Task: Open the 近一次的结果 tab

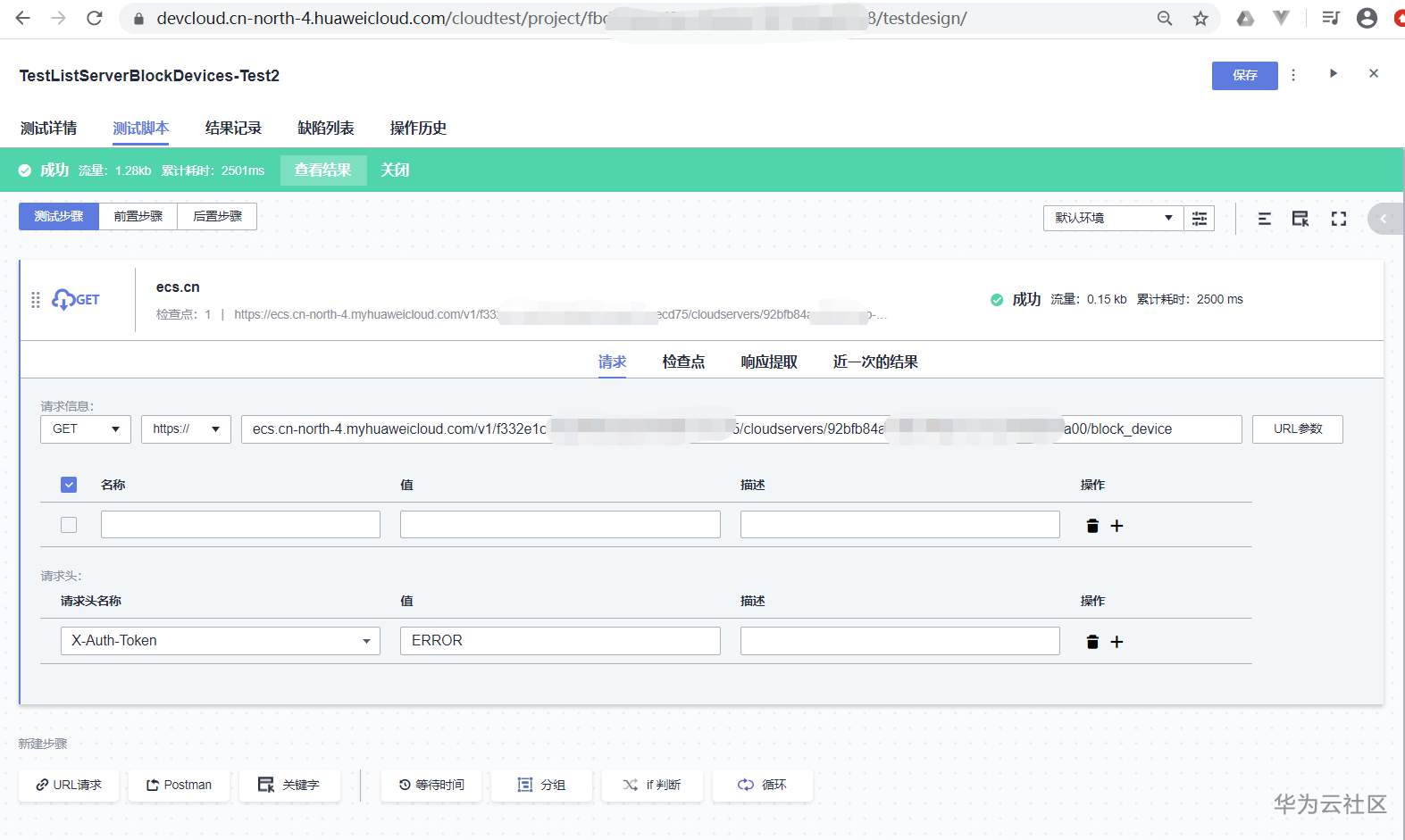Action: (875, 362)
